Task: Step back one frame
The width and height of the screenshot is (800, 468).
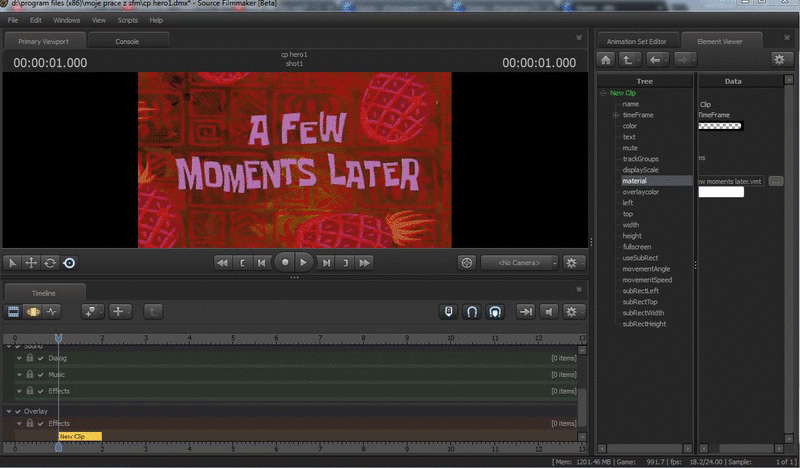Action: pos(261,263)
